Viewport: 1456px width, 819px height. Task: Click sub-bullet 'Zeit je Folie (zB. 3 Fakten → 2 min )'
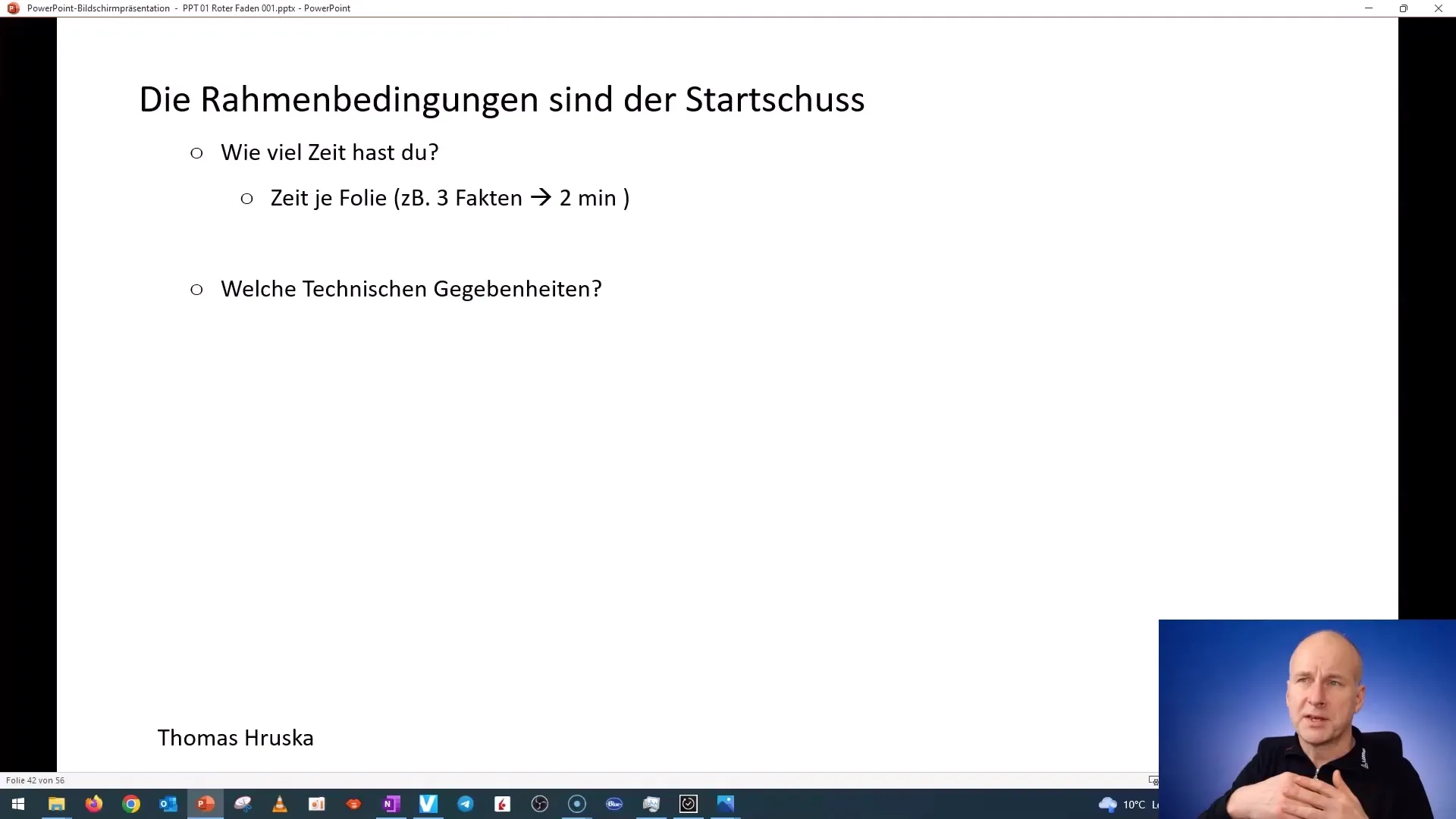pyautogui.click(x=450, y=198)
